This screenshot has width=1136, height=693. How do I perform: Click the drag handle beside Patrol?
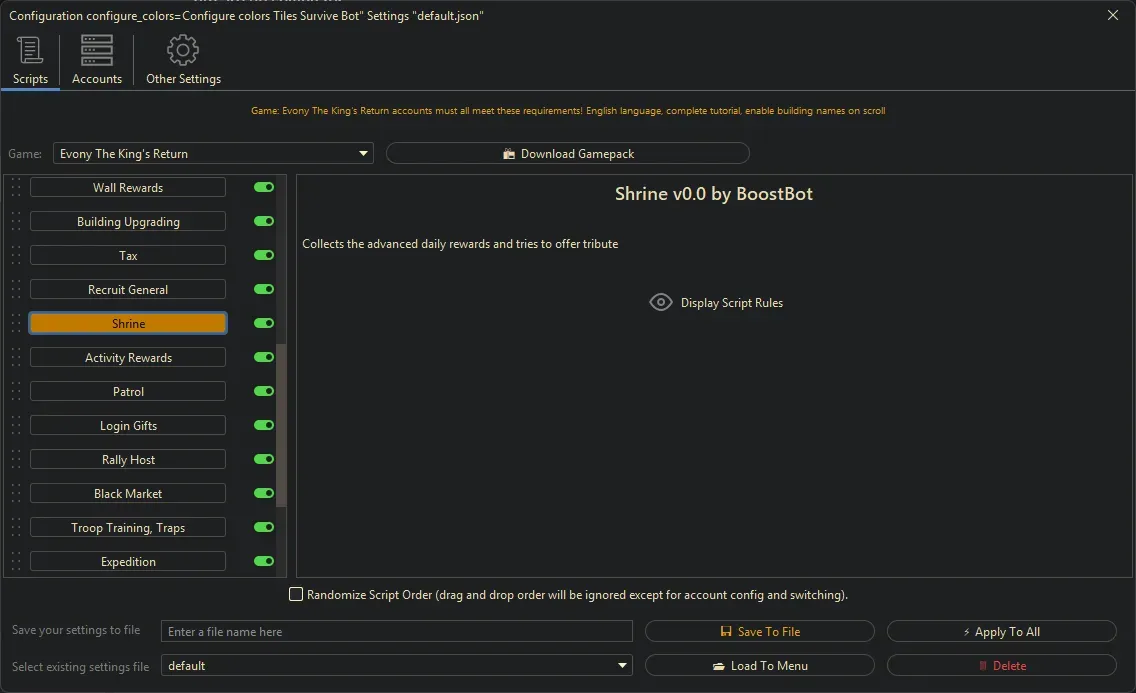(x=16, y=392)
